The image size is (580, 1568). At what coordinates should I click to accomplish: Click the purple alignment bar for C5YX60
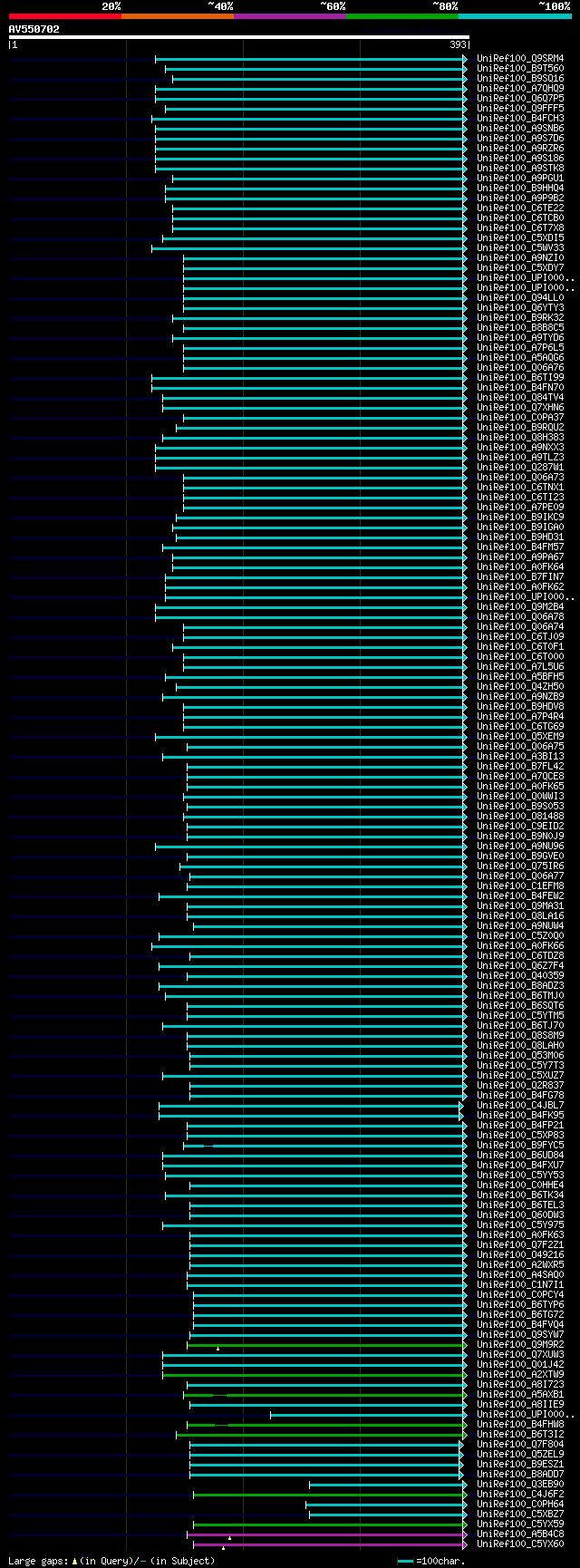(329, 1544)
